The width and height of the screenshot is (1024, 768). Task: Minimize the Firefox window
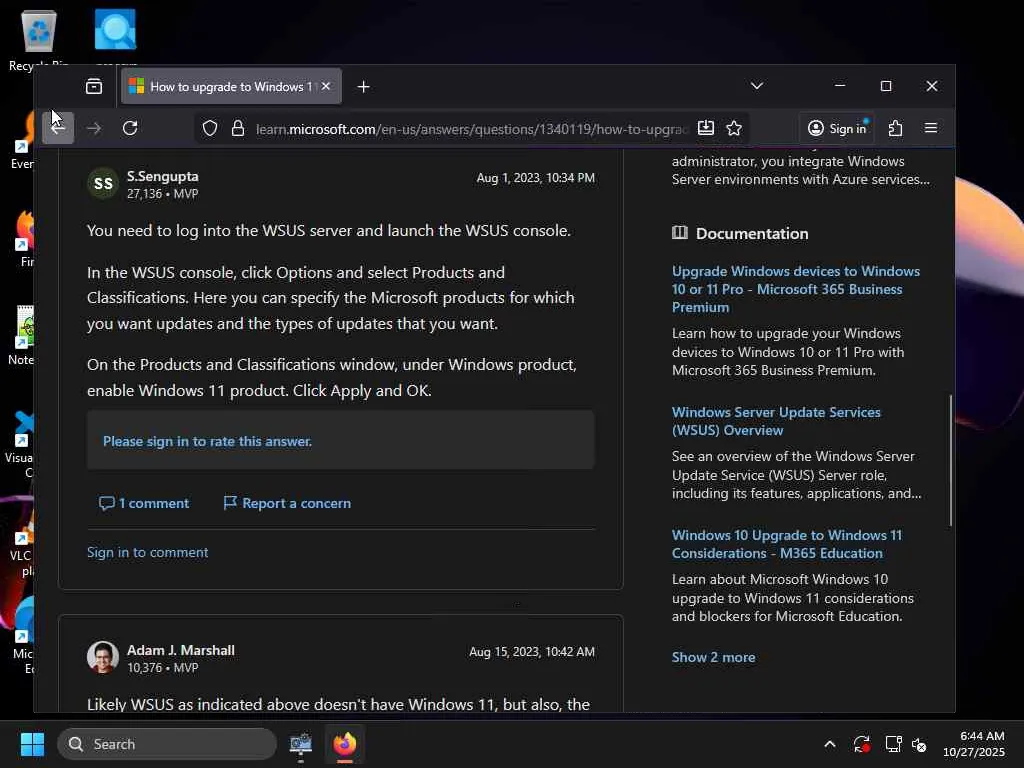840,86
